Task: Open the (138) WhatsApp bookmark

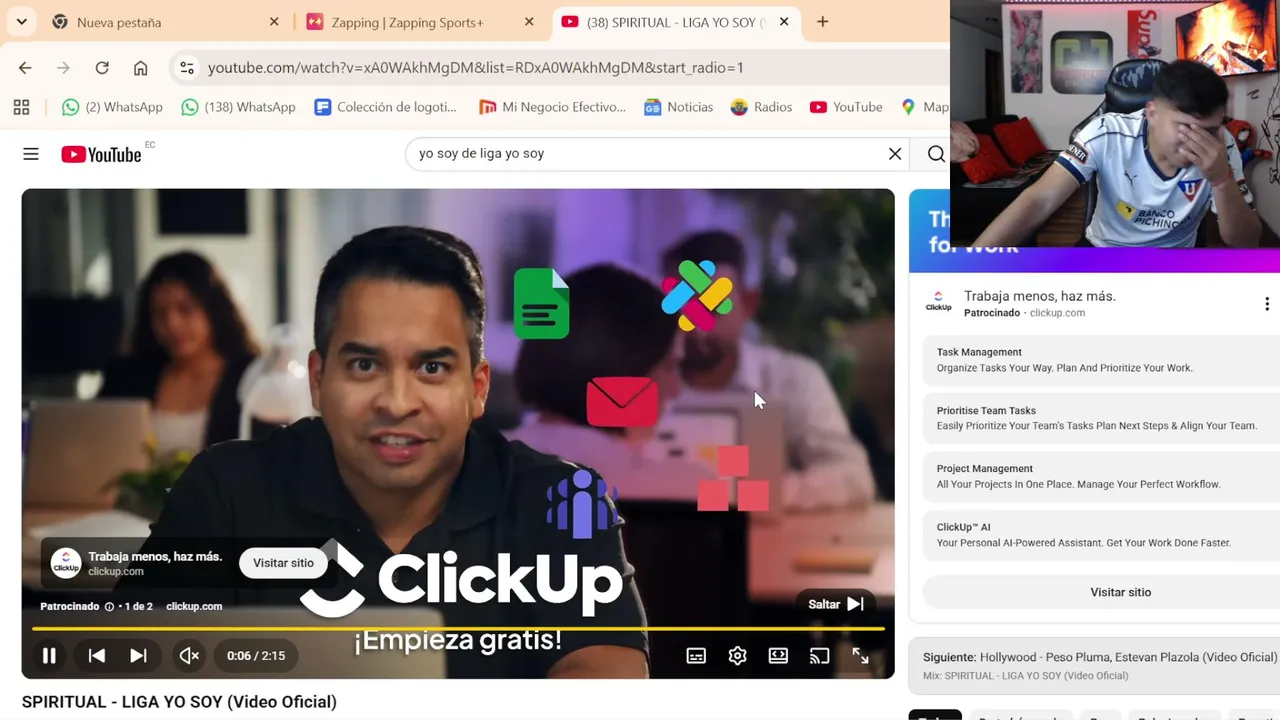Action: pos(238,107)
